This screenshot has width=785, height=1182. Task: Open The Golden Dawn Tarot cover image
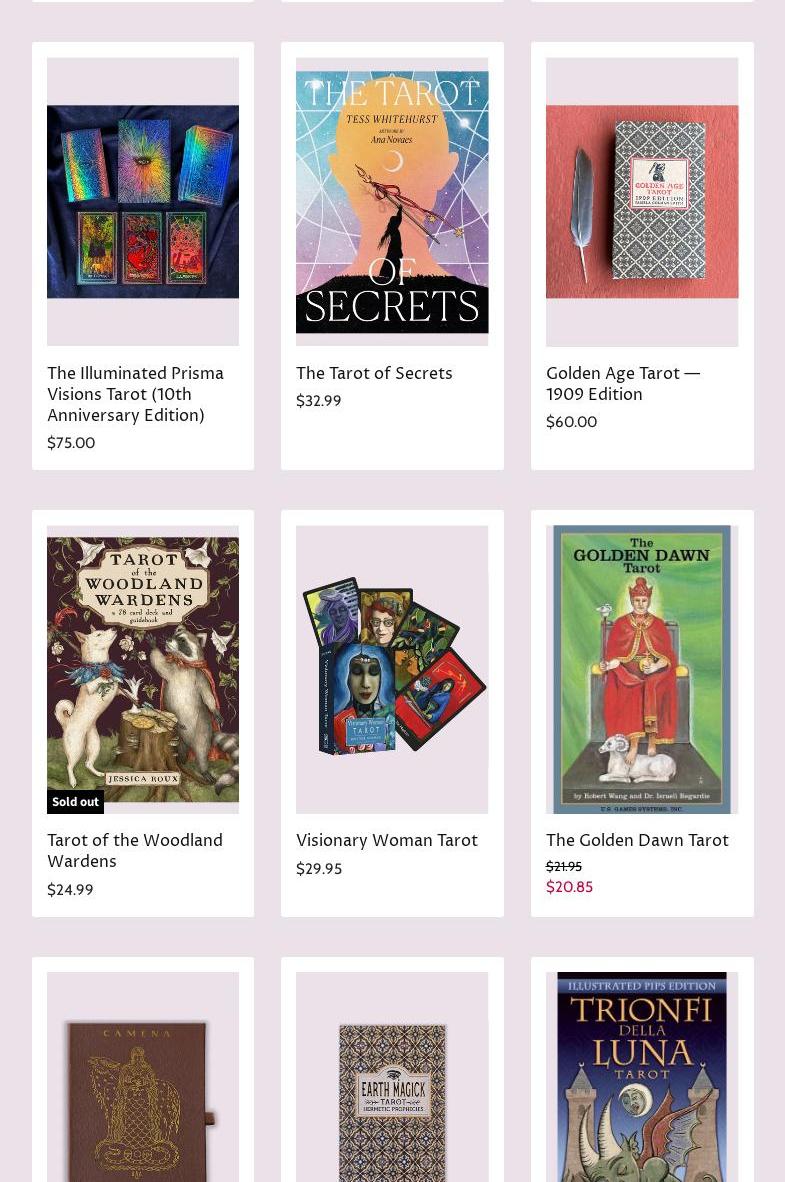click(642, 669)
